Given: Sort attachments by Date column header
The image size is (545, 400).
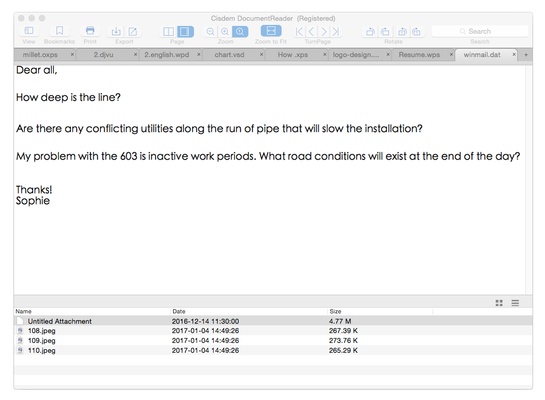Looking at the screenshot, I should (x=250, y=311).
